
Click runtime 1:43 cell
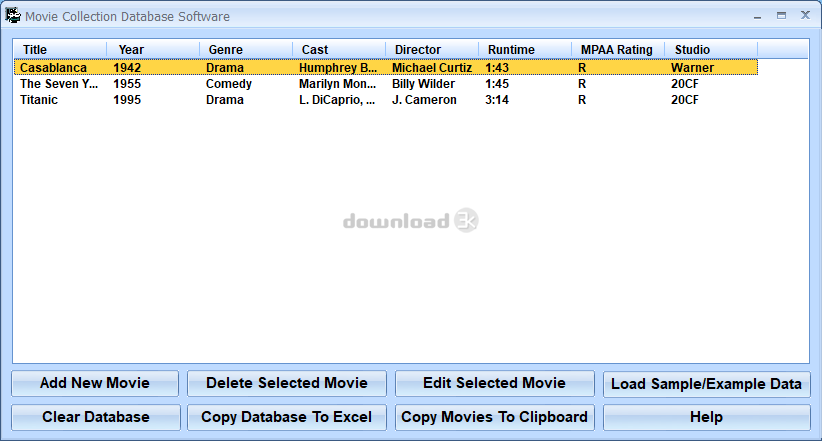pos(497,68)
